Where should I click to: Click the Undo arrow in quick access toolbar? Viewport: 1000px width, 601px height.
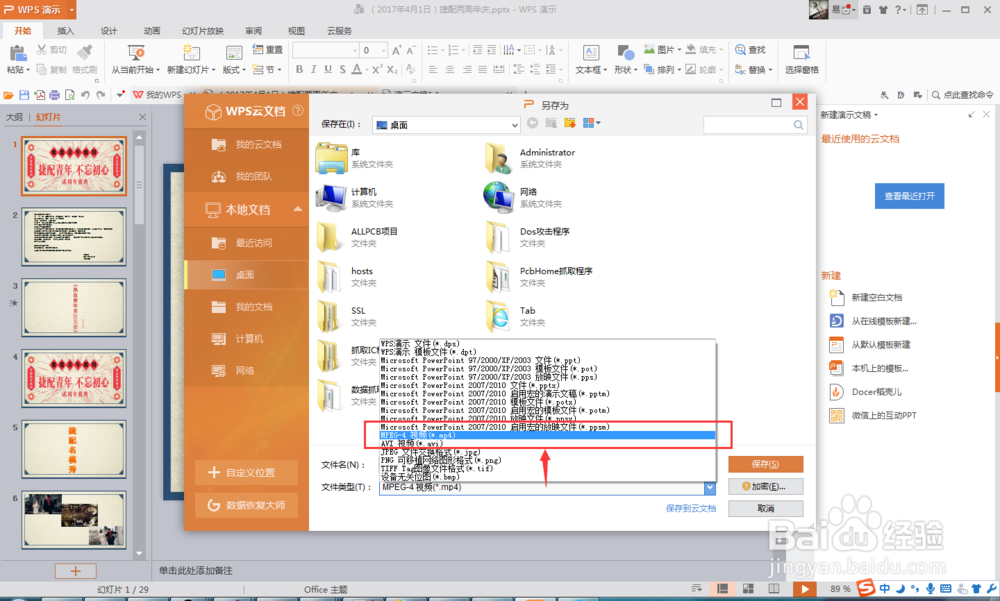85,95
